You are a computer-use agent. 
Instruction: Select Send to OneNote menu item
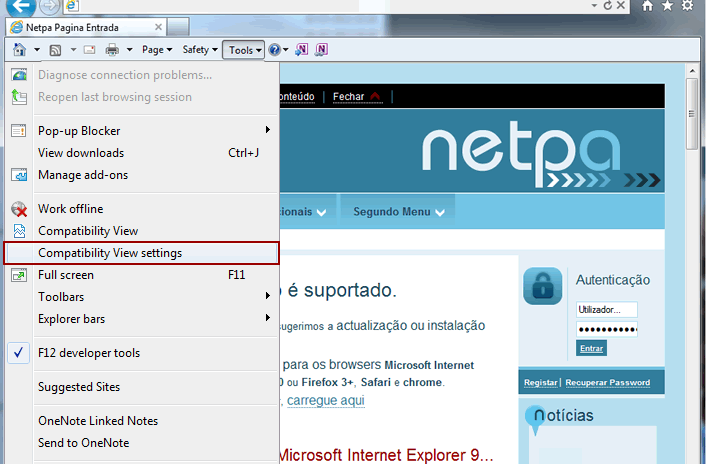pyautogui.click(x=142, y=443)
